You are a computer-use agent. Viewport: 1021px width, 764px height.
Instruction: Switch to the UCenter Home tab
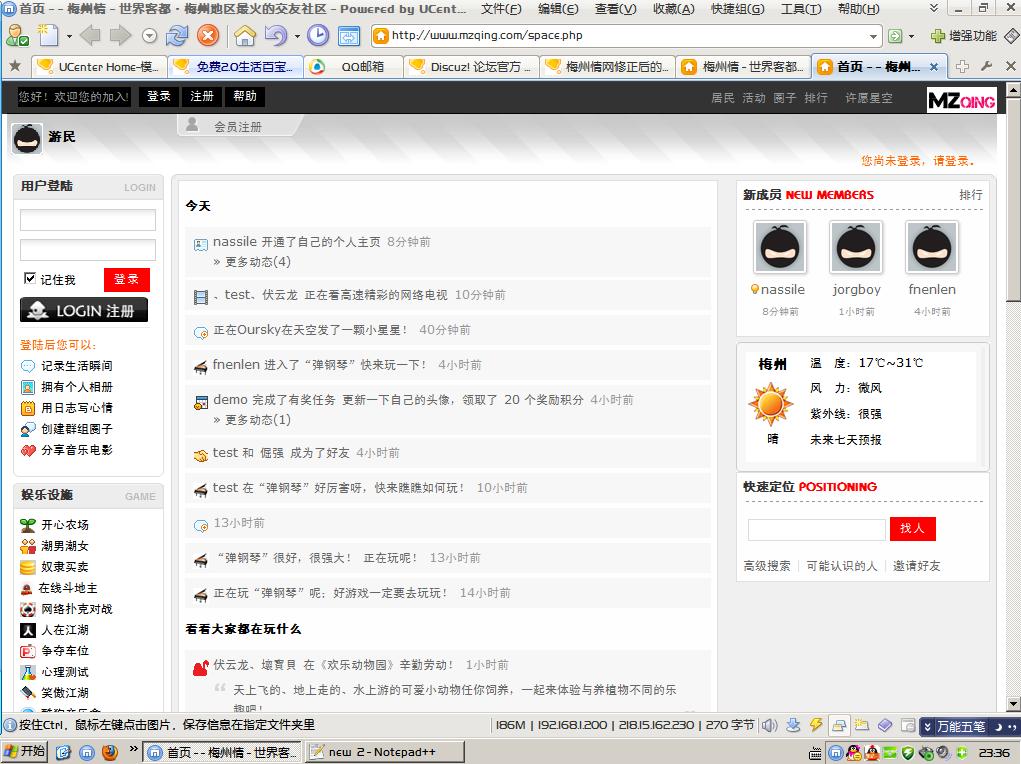tap(100, 66)
